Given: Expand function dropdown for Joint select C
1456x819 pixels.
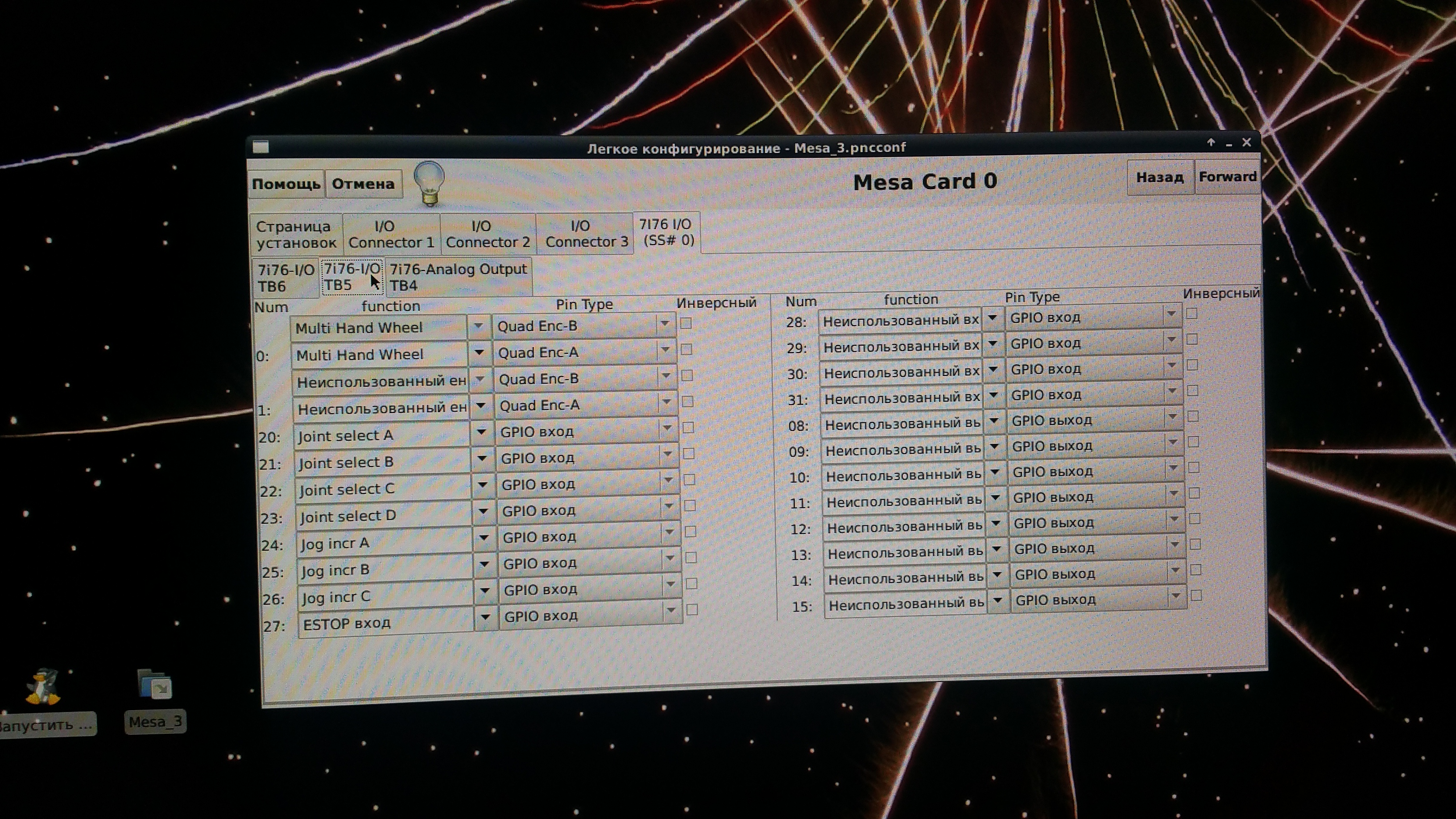Looking at the screenshot, I should (482, 484).
